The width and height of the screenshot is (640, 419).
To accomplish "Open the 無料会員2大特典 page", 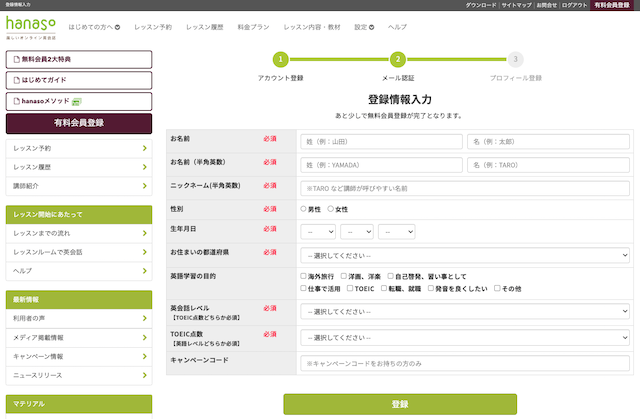I will (79, 60).
